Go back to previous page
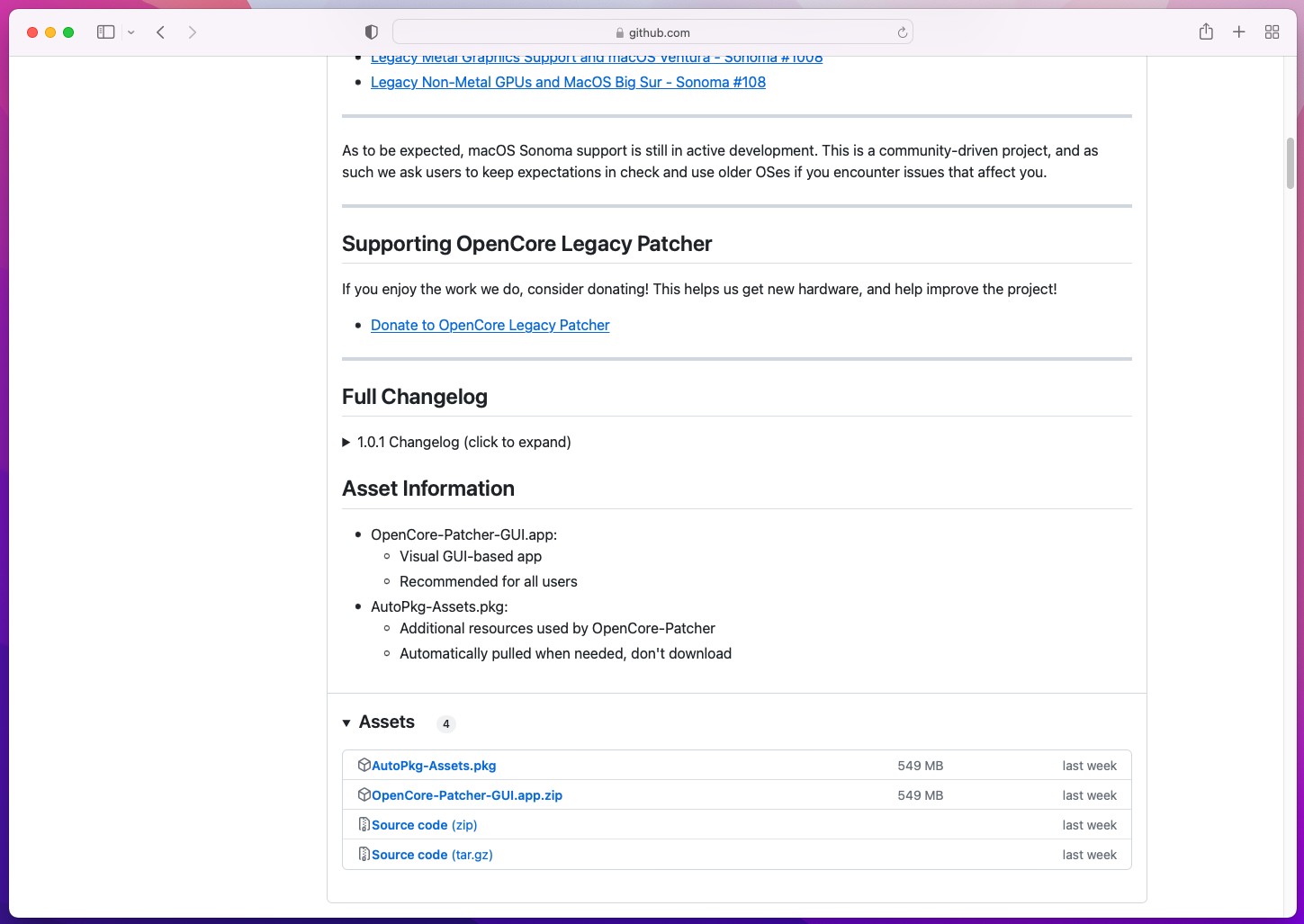Screen dimensions: 1304x924 coord(160,32)
